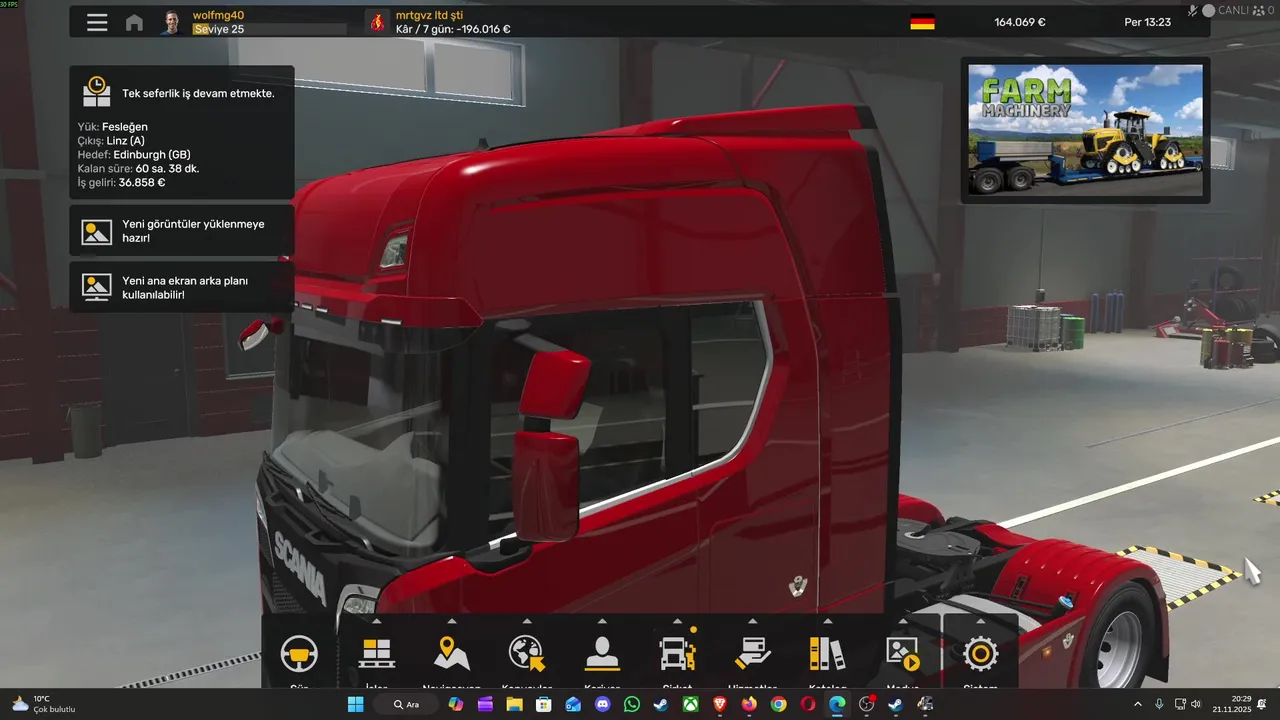Click the German flag icon
This screenshot has height=720, width=1280.
(x=922, y=22)
